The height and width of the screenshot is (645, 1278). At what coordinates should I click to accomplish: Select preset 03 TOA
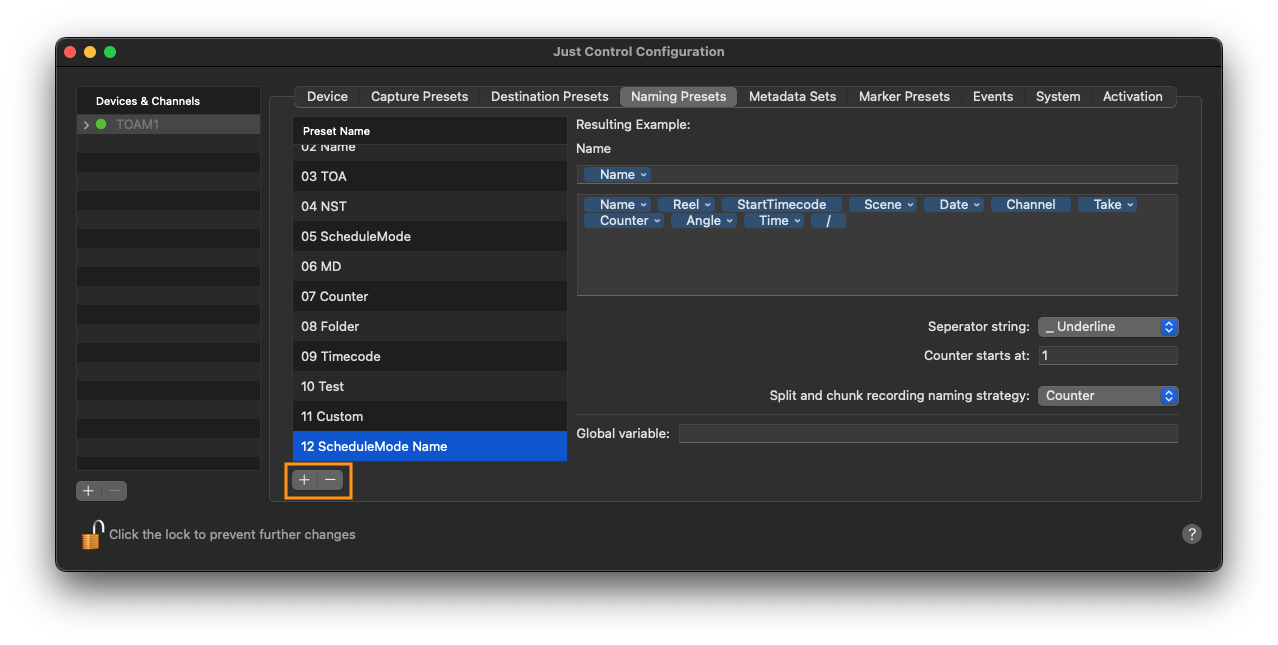coord(430,176)
